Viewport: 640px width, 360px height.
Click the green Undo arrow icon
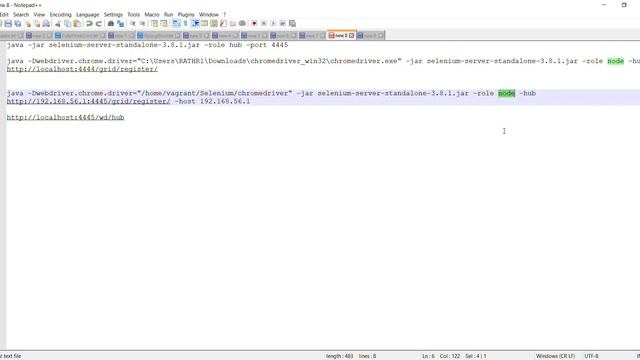pos(89,24)
